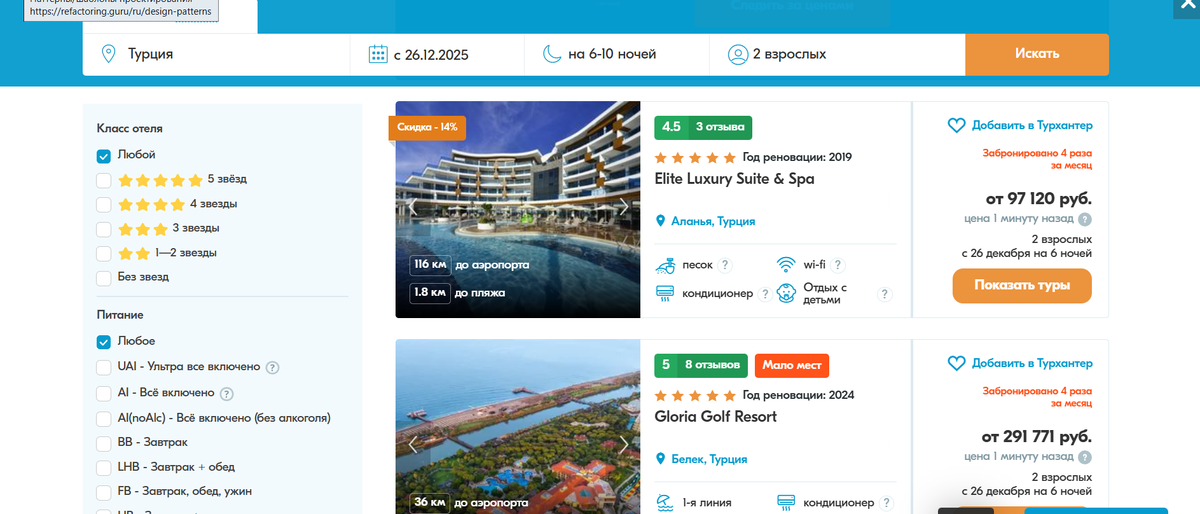Click the heart icon for Elite Luxury Suite
Screen dimensions: 1200x514
[957, 126]
